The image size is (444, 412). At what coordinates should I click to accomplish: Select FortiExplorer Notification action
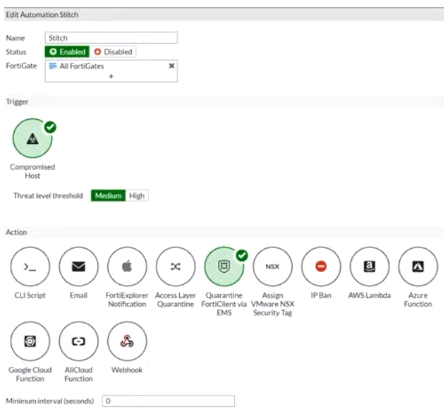point(127,267)
